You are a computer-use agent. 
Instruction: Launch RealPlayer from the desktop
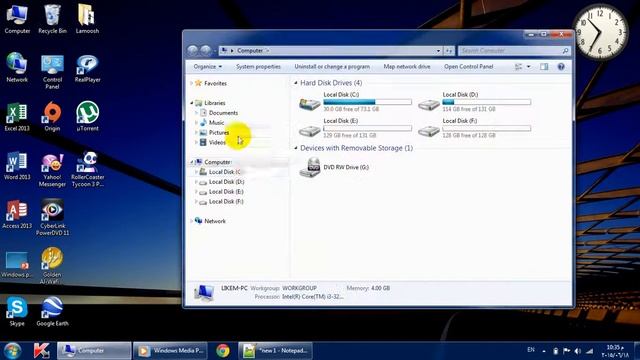coord(87,68)
